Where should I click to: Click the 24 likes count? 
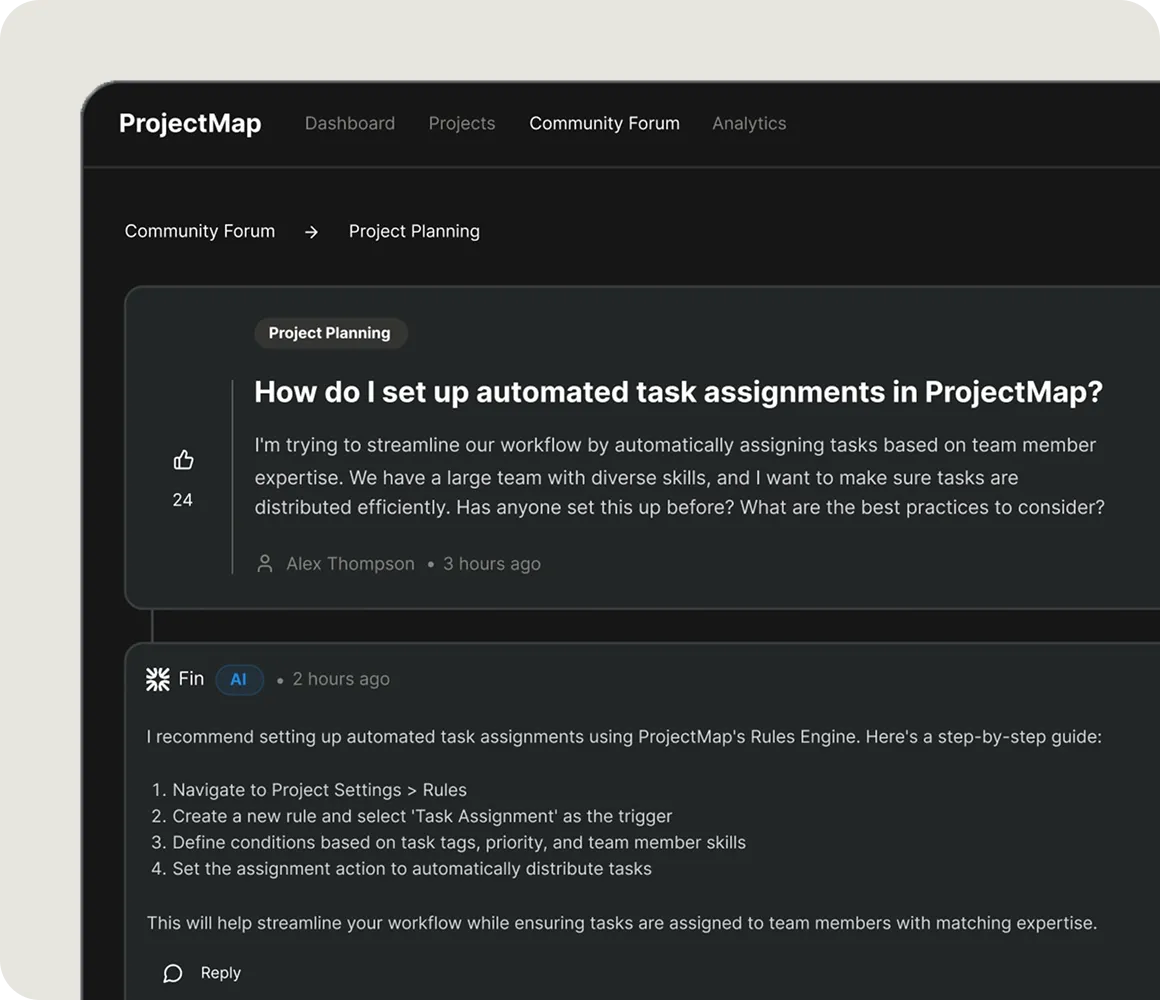(182, 500)
